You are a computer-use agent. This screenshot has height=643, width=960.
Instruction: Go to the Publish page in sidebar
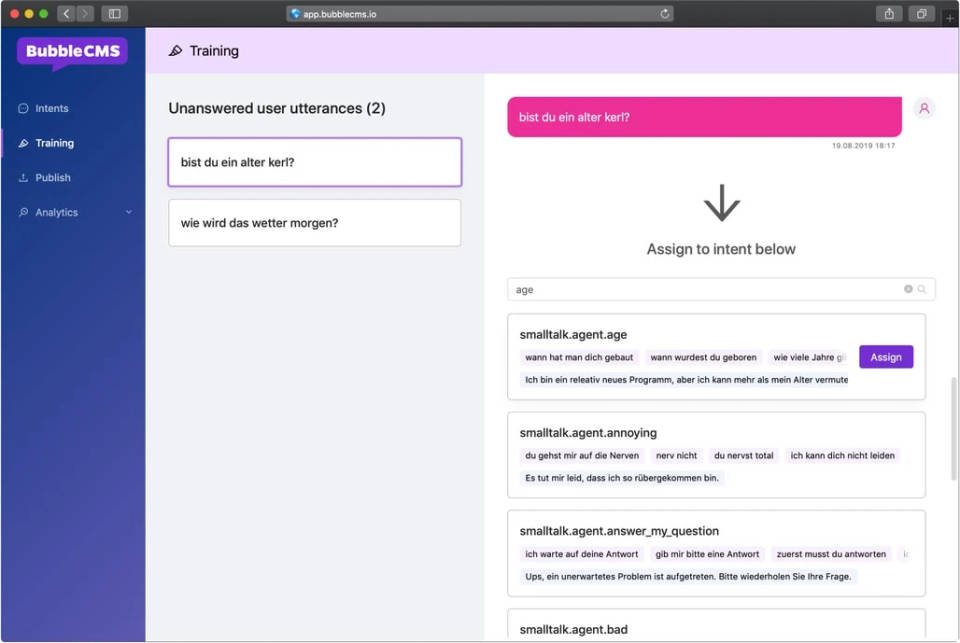53,177
